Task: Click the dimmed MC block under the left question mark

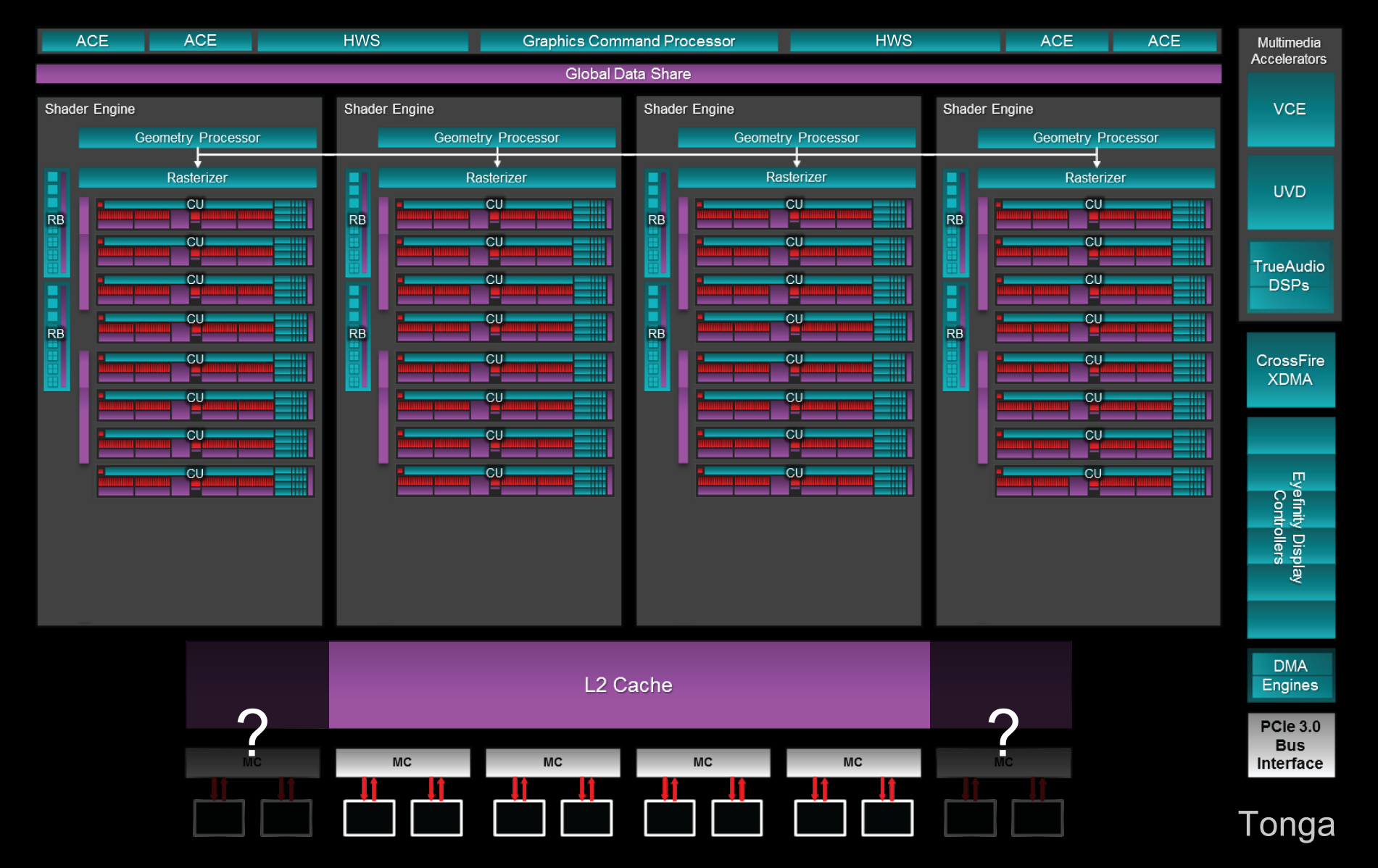Action: click(x=252, y=763)
